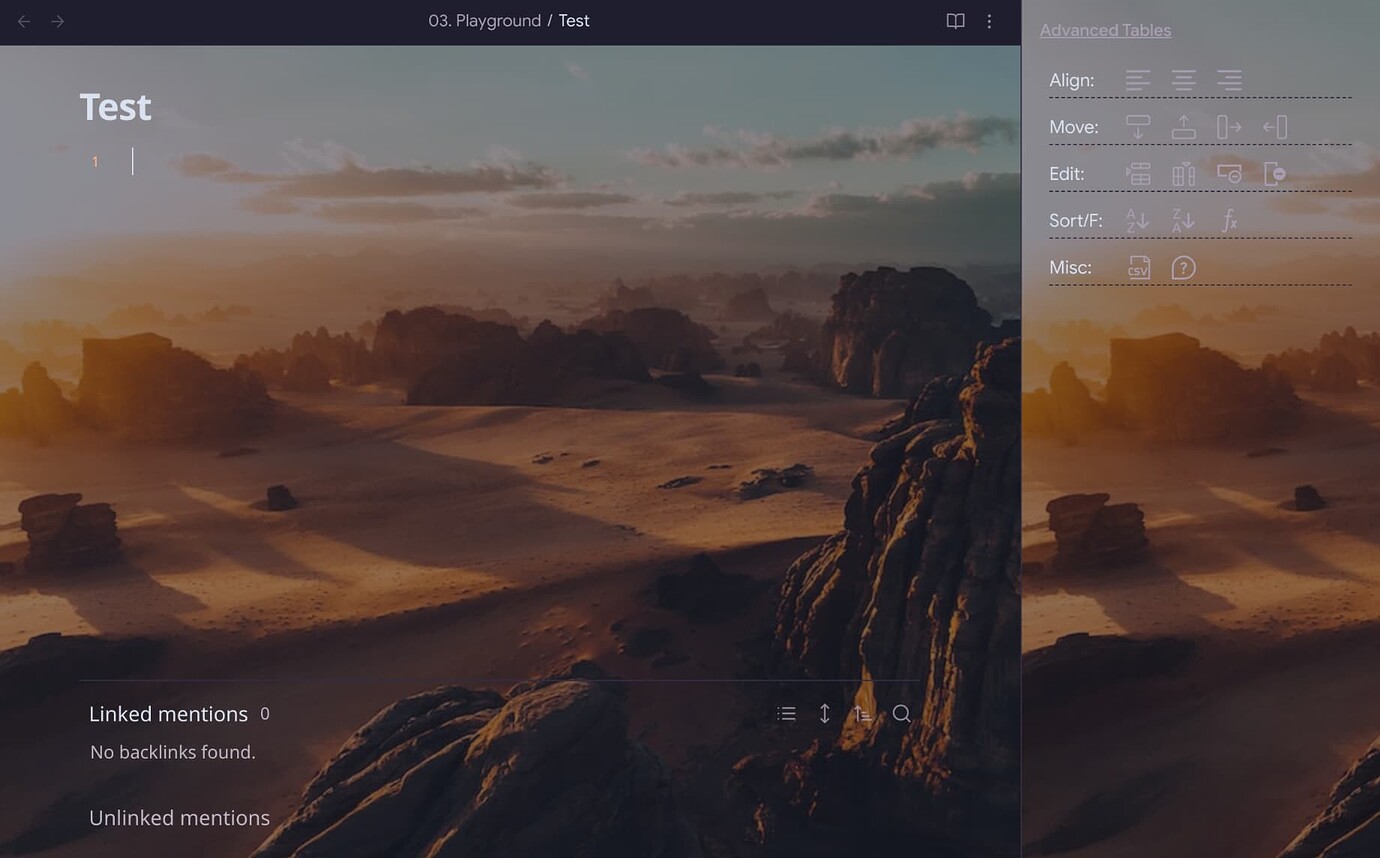Move the current row down
This screenshot has width=1380, height=858.
(1138, 127)
